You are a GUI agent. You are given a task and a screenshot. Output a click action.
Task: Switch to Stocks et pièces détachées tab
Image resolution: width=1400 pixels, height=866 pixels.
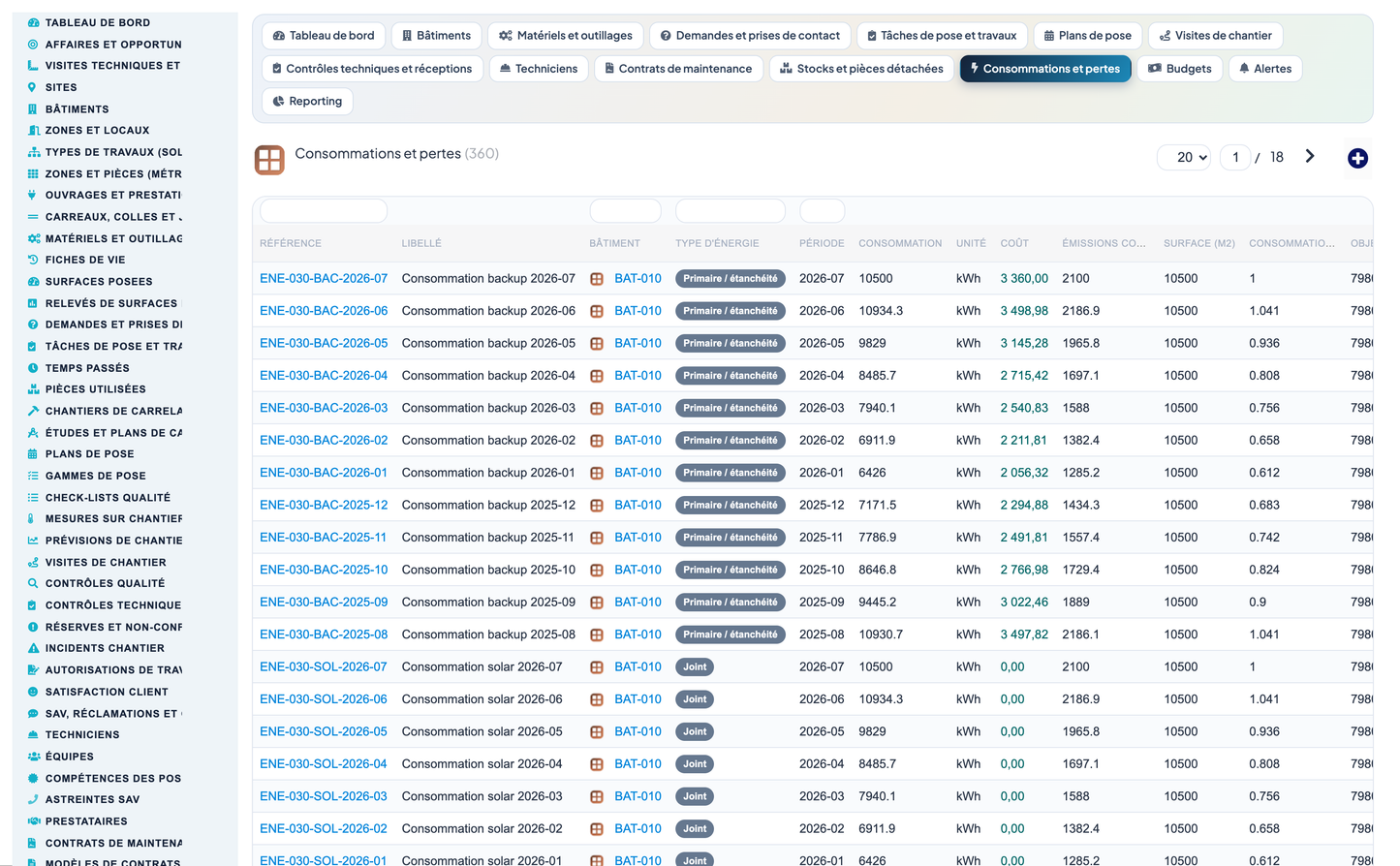tap(861, 69)
